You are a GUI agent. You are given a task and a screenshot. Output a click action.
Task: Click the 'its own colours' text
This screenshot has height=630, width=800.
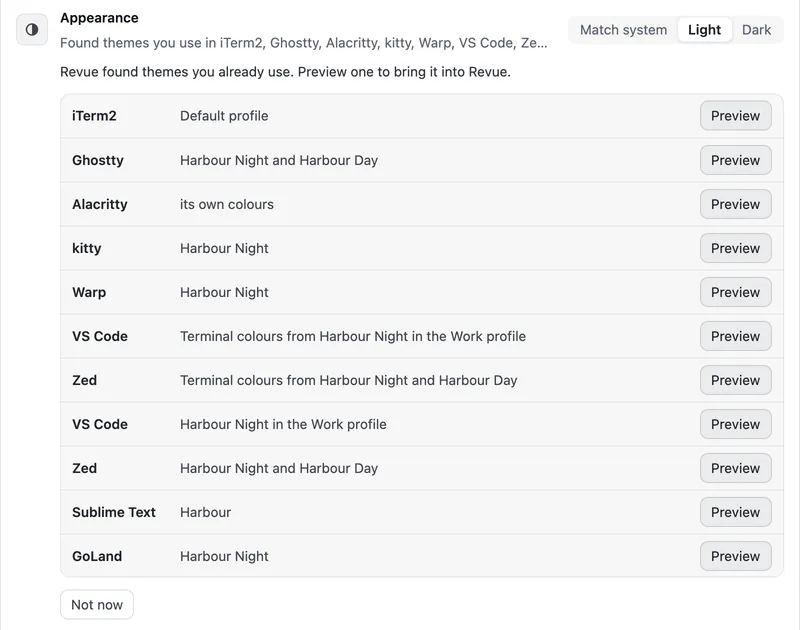click(227, 204)
